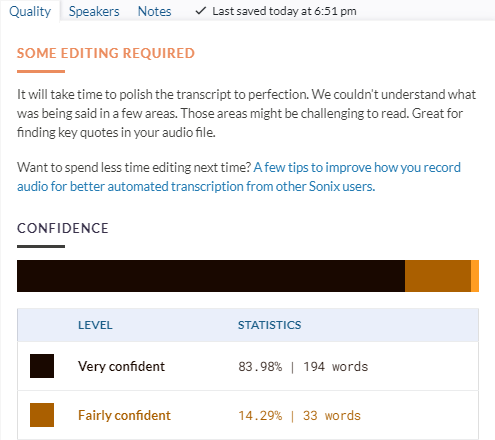Open the Quality tab
This screenshot has height=440, width=495.
point(30,11)
